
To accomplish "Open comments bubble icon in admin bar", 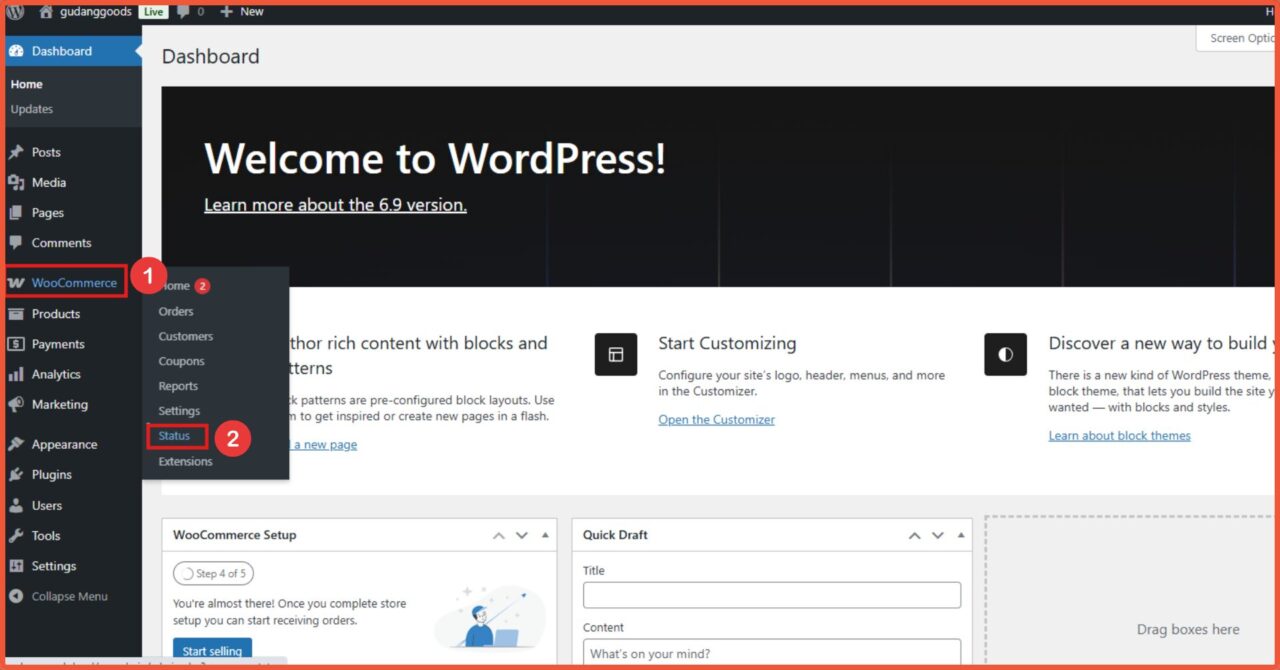I will click(183, 12).
